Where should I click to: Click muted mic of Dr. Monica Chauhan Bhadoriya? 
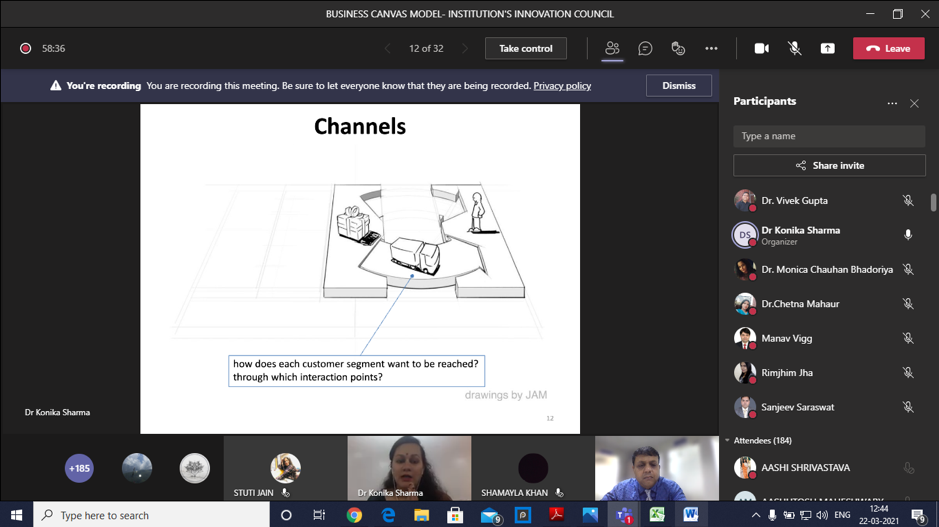(x=908, y=269)
